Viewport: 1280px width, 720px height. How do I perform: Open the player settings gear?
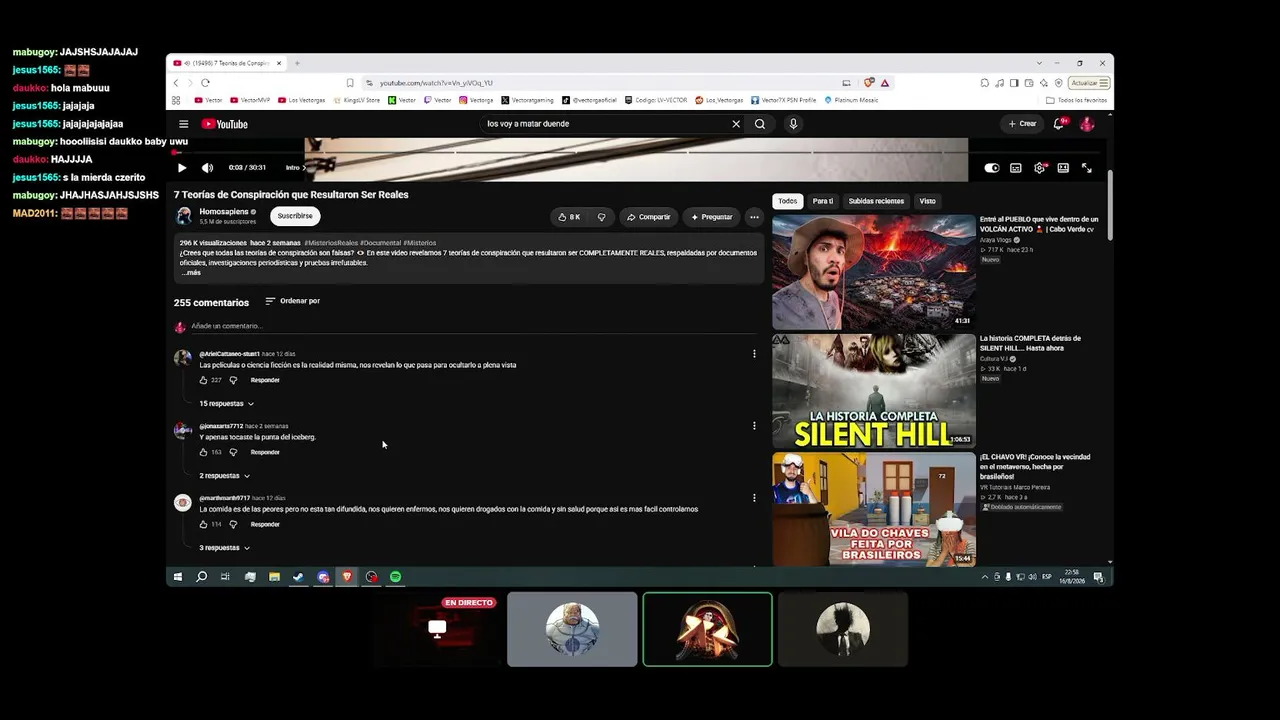click(1040, 168)
